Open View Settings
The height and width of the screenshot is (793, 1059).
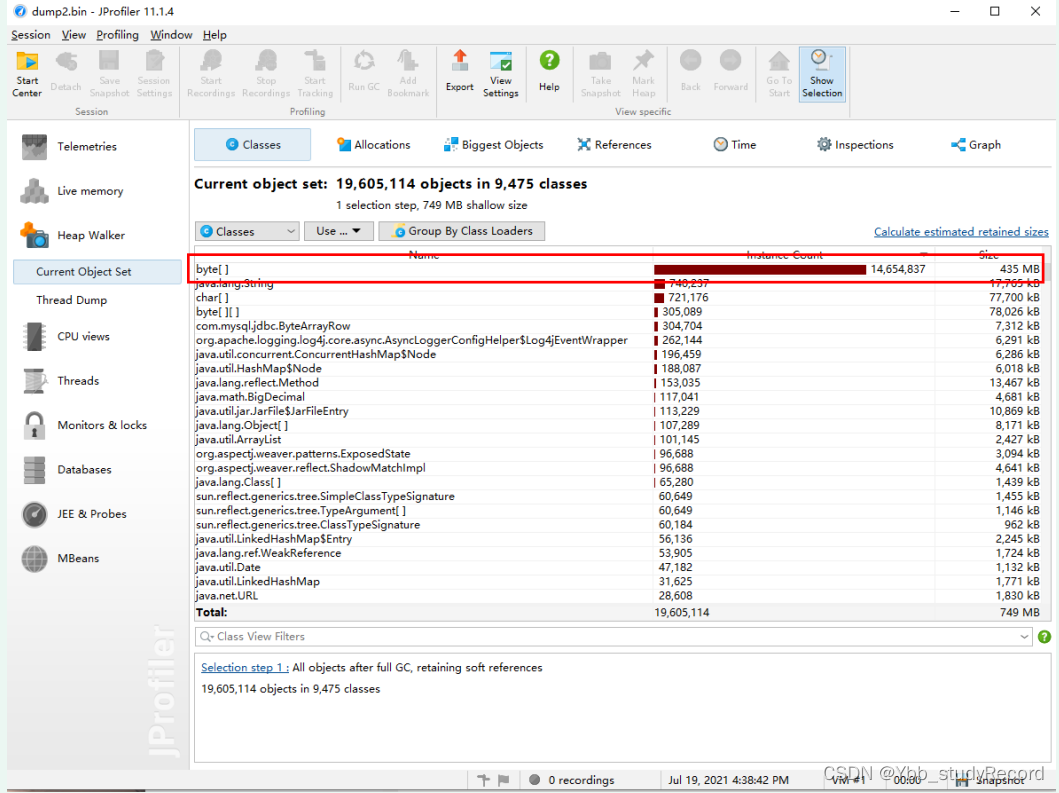pos(500,74)
